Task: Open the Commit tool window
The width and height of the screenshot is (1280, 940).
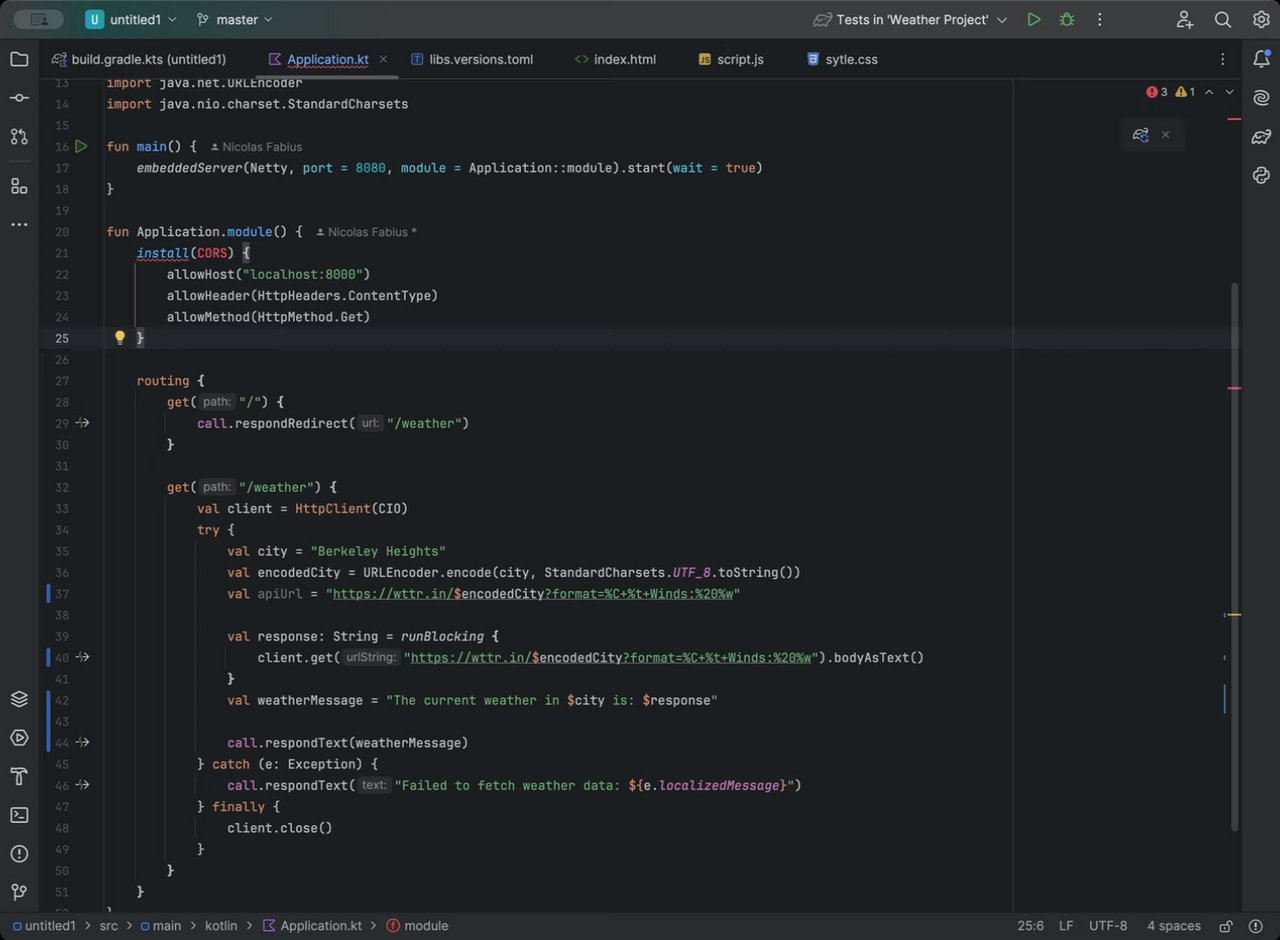Action: tap(19, 98)
